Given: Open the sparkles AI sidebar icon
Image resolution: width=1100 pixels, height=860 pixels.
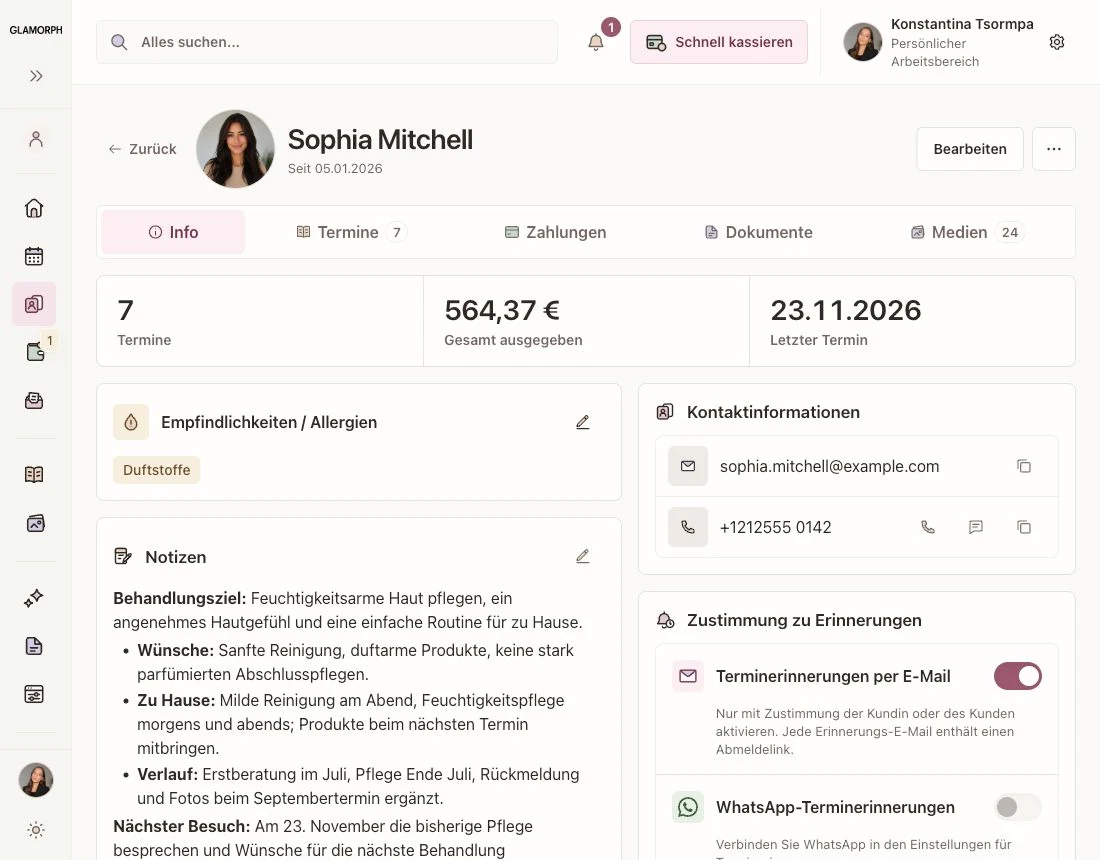Looking at the screenshot, I should pos(34,598).
